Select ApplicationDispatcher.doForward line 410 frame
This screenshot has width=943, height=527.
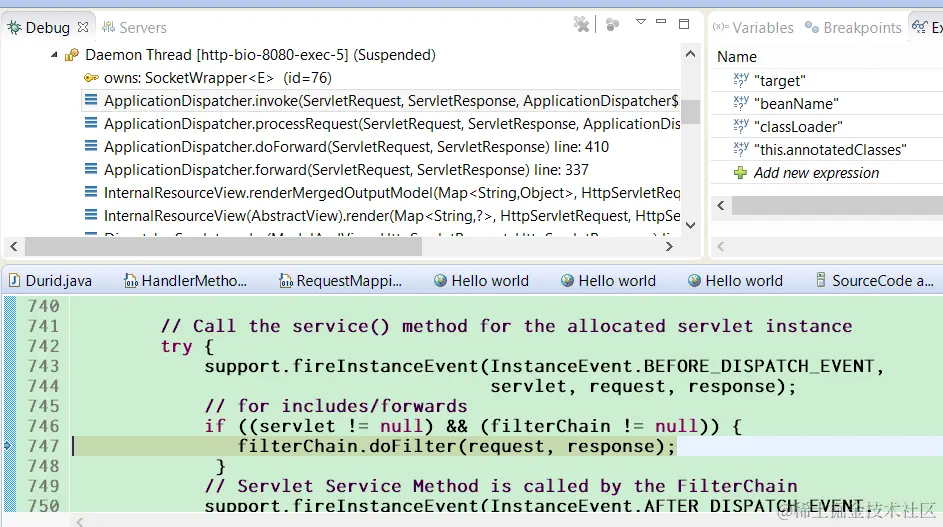(356, 147)
